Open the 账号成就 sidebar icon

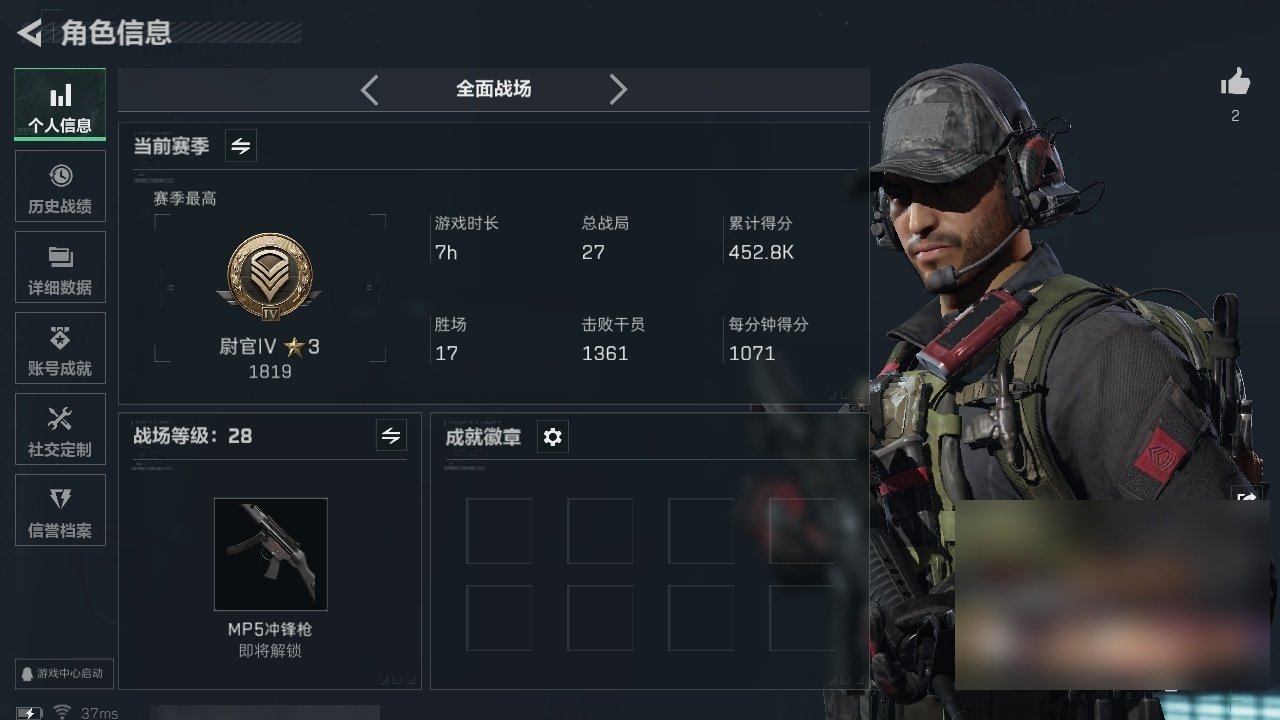click(x=60, y=348)
